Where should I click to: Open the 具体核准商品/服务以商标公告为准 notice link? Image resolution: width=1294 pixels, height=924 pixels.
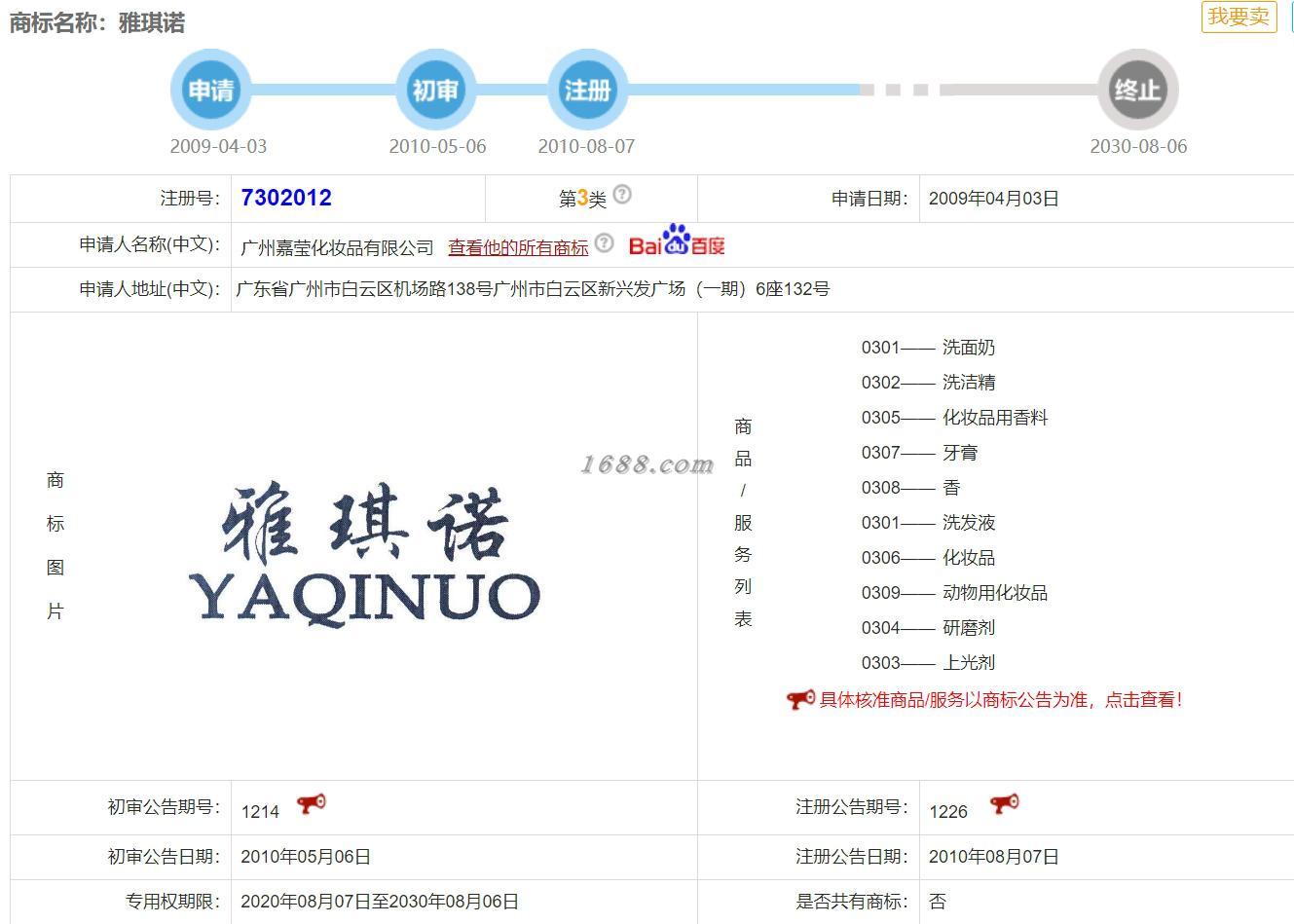1001,699
